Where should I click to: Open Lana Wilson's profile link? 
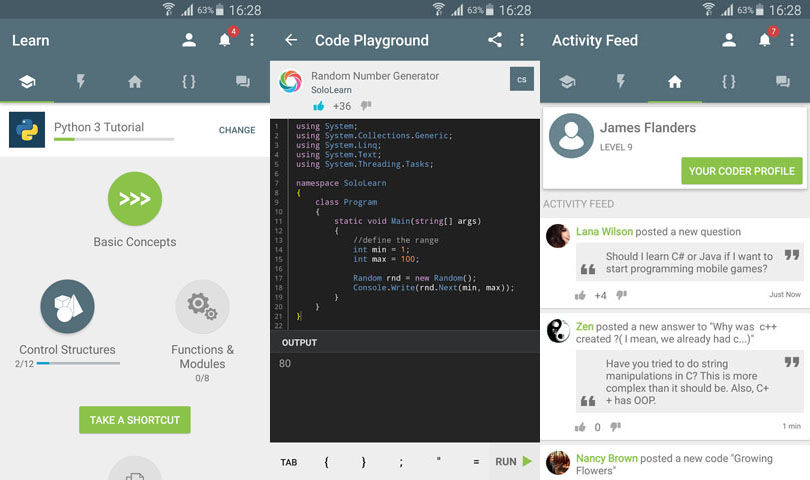[604, 231]
